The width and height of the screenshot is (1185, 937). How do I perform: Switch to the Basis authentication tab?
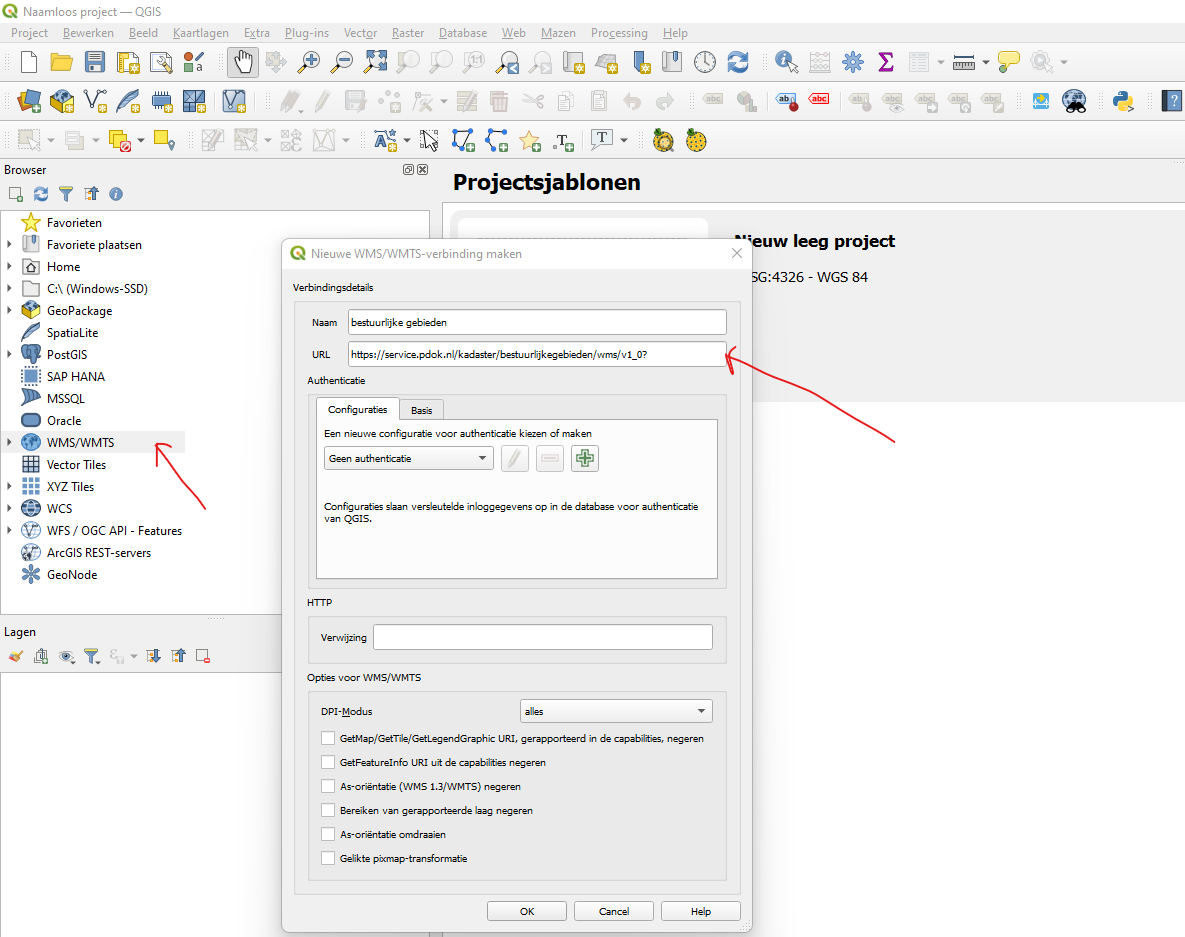tap(422, 410)
